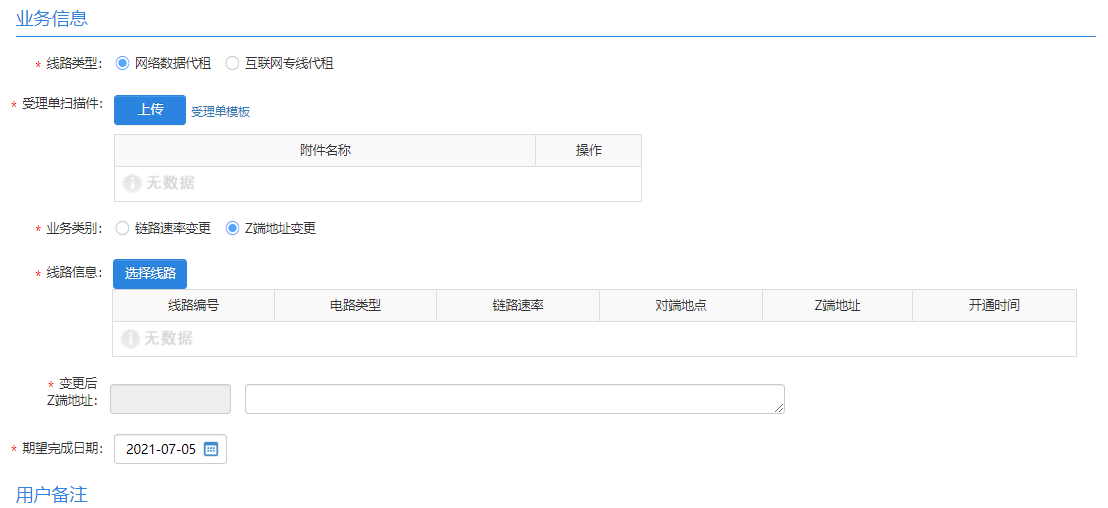
Task: Click the 上传 upload button
Action: click(150, 110)
